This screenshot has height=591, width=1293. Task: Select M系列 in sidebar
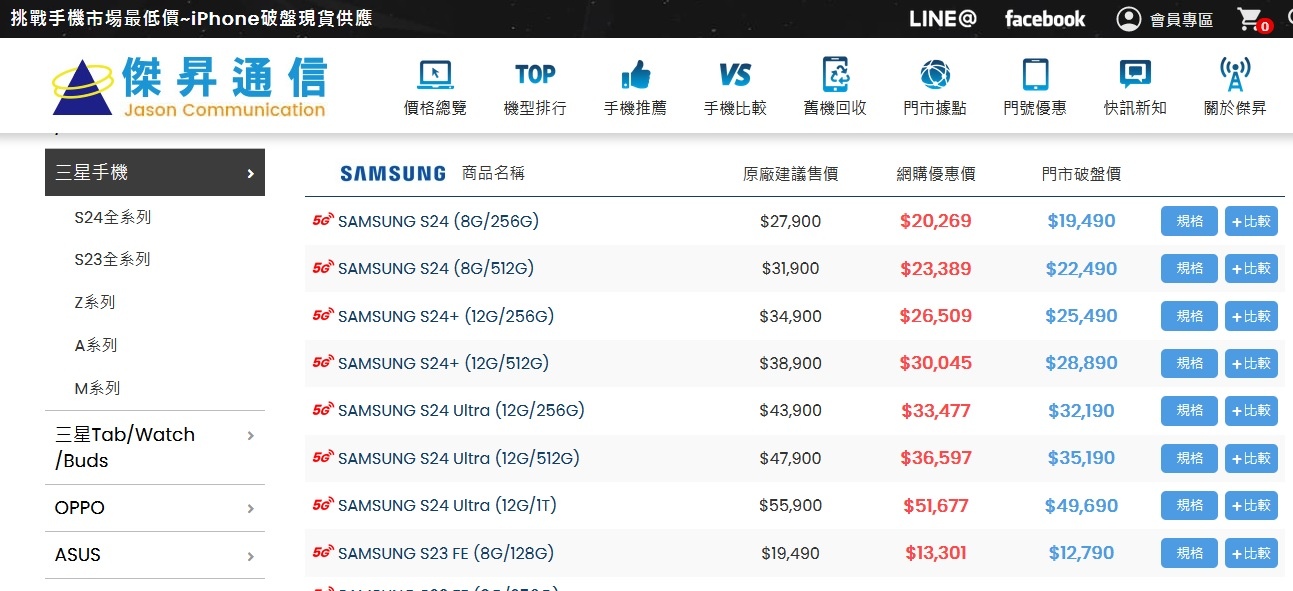(97, 388)
